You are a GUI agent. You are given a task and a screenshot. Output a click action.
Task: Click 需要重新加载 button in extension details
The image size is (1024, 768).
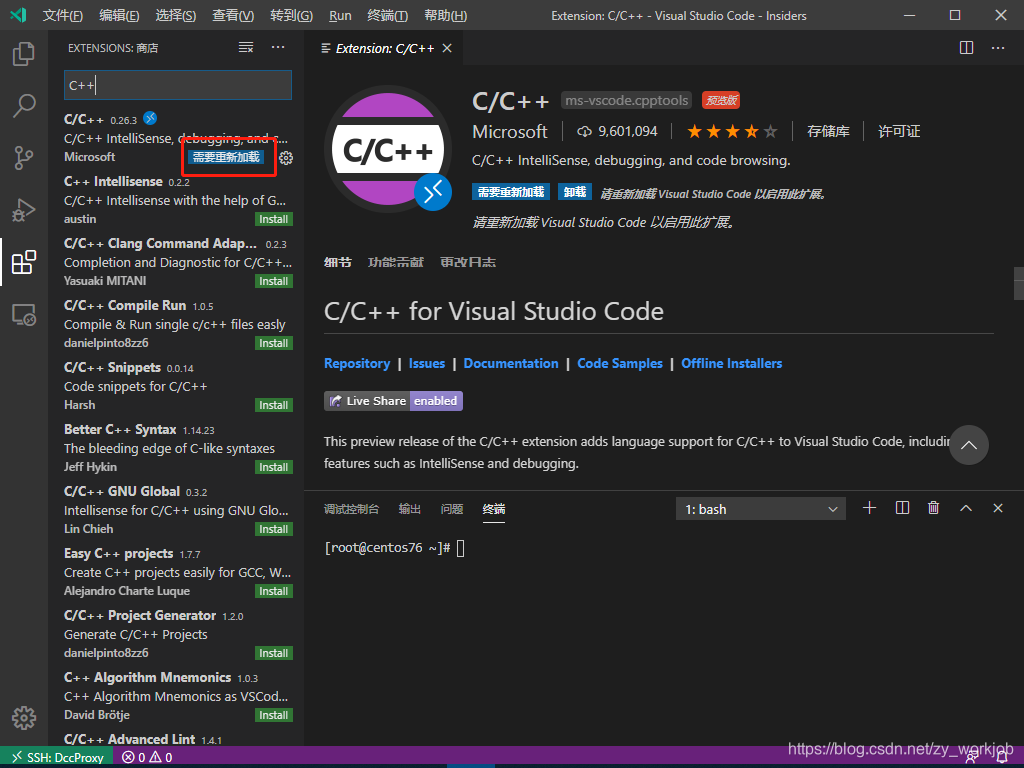[x=511, y=192]
